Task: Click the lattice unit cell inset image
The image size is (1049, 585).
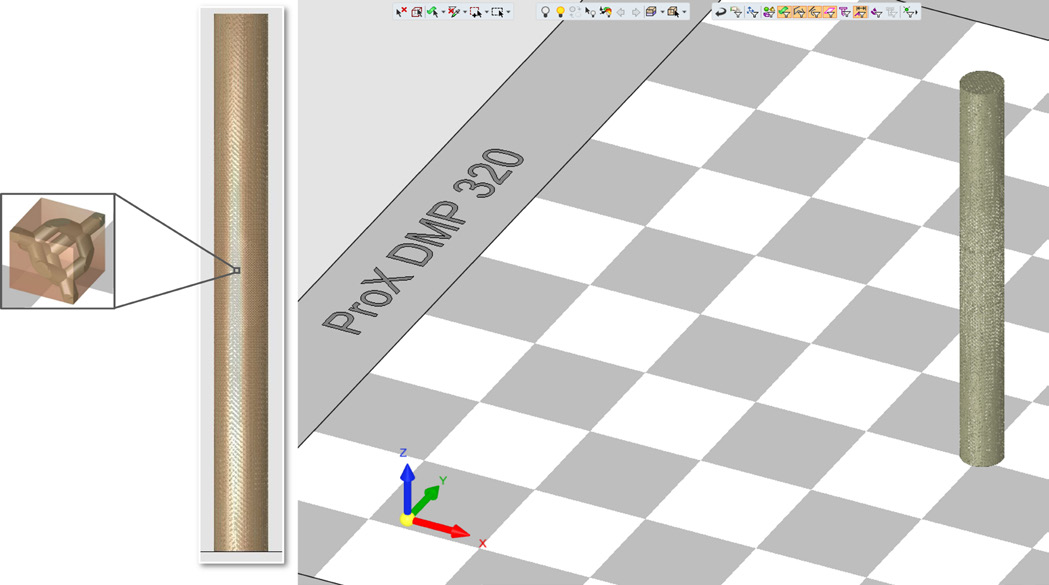Action: point(58,251)
